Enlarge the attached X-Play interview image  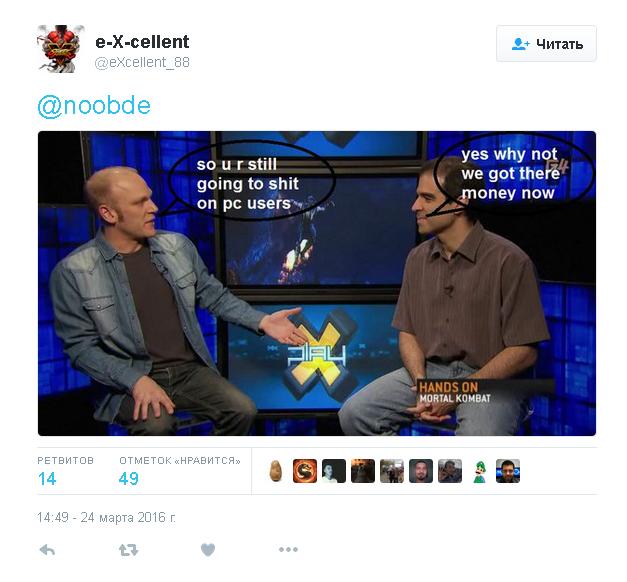[x=317, y=283]
